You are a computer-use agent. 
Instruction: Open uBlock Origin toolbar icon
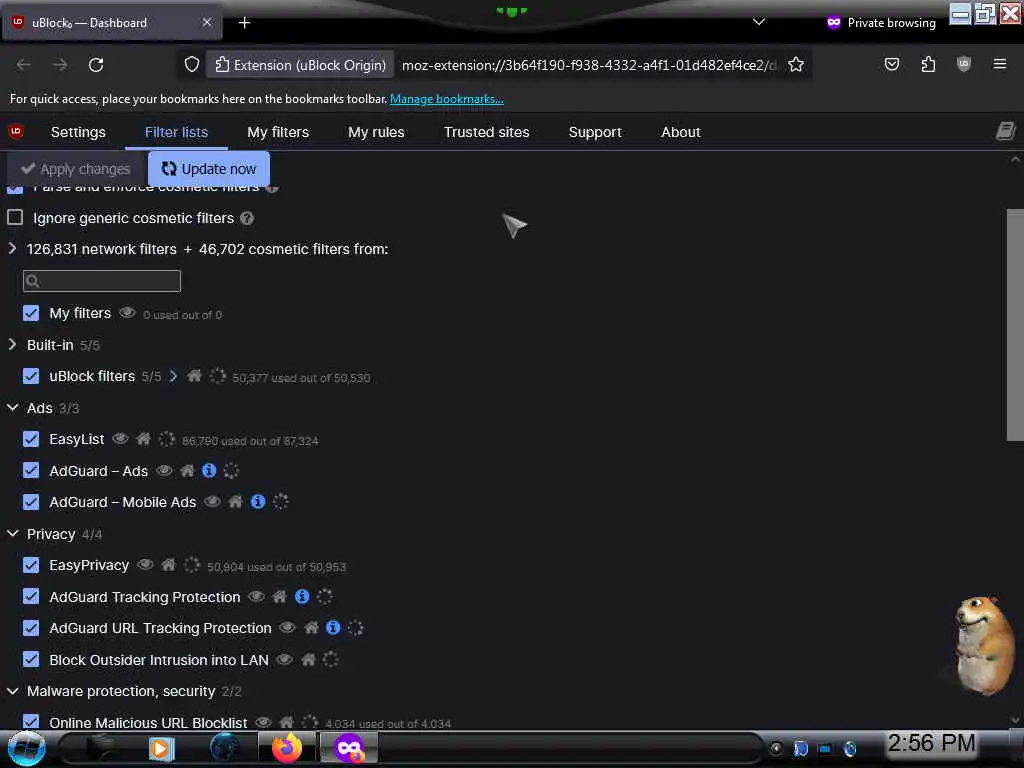(x=964, y=64)
